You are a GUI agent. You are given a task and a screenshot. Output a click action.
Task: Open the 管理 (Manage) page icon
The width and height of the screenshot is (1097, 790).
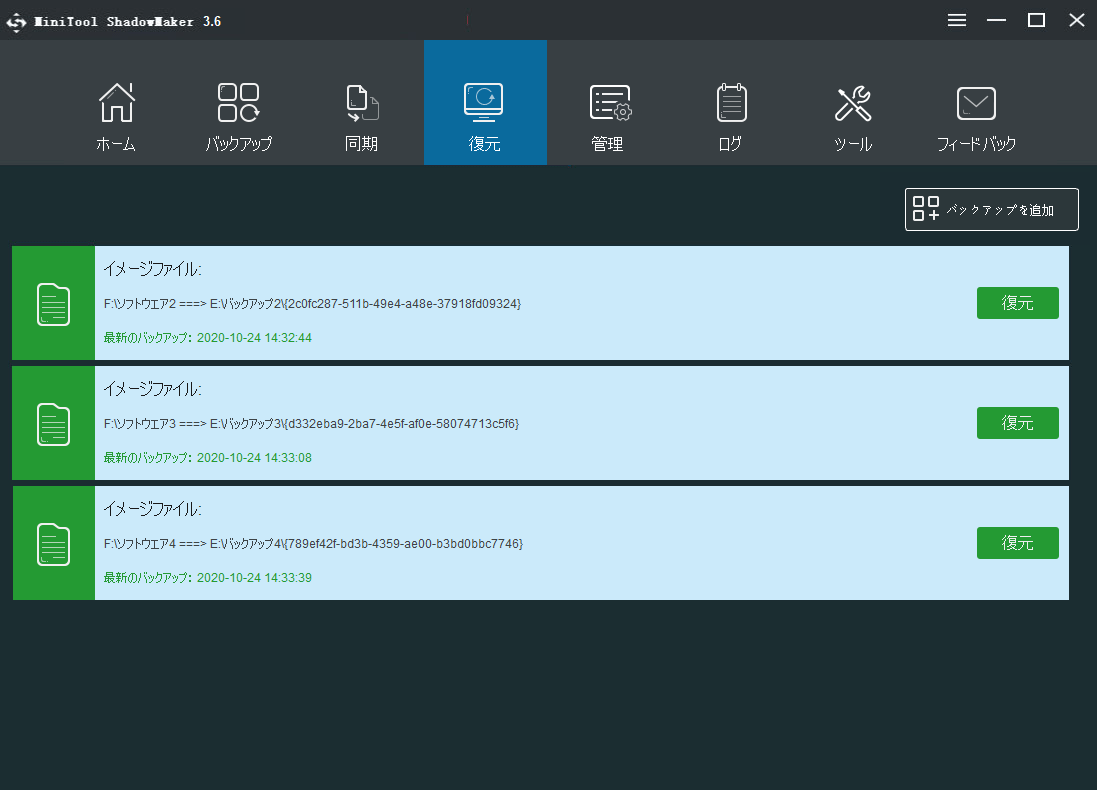point(608,103)
